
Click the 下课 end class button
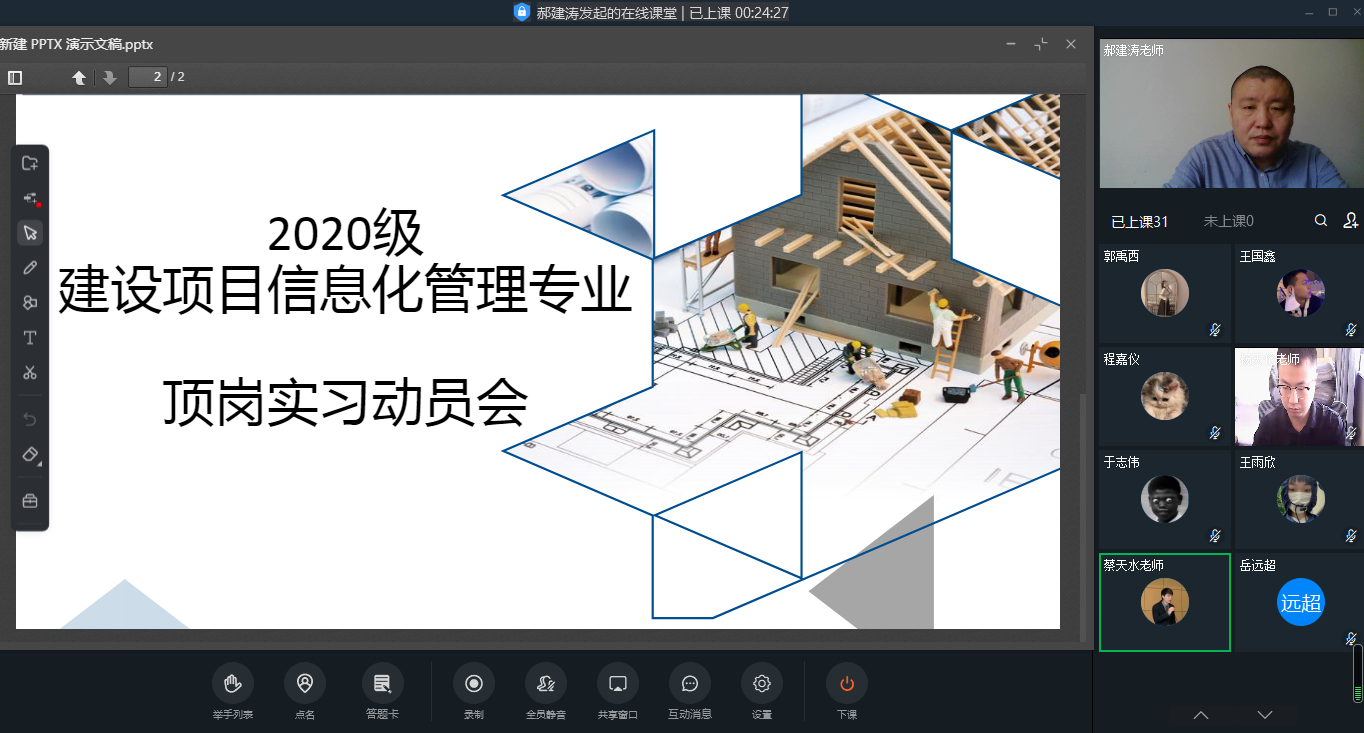[847, 684]
